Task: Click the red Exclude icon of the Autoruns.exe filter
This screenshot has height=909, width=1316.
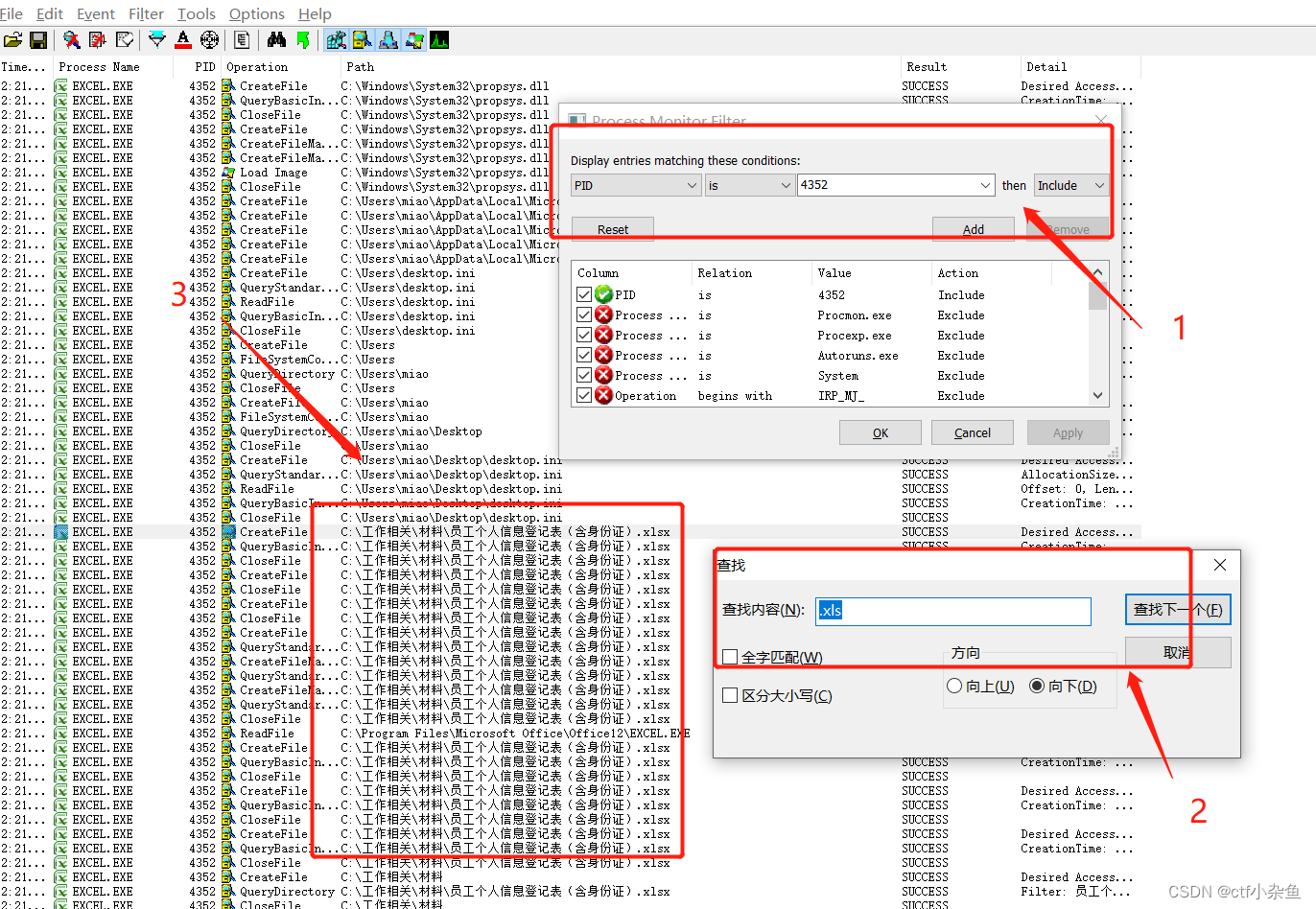Action: coord(603,355)
